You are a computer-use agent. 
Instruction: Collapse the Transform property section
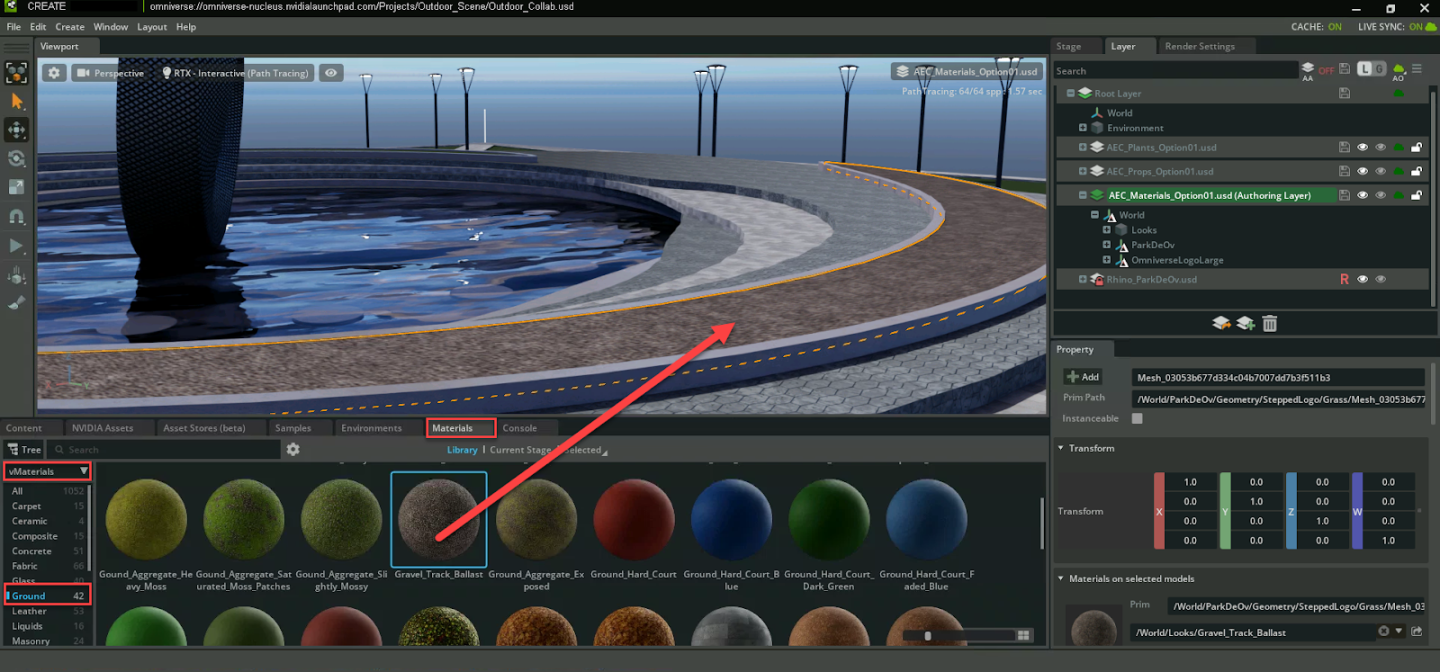click(x=1061, y=448)
